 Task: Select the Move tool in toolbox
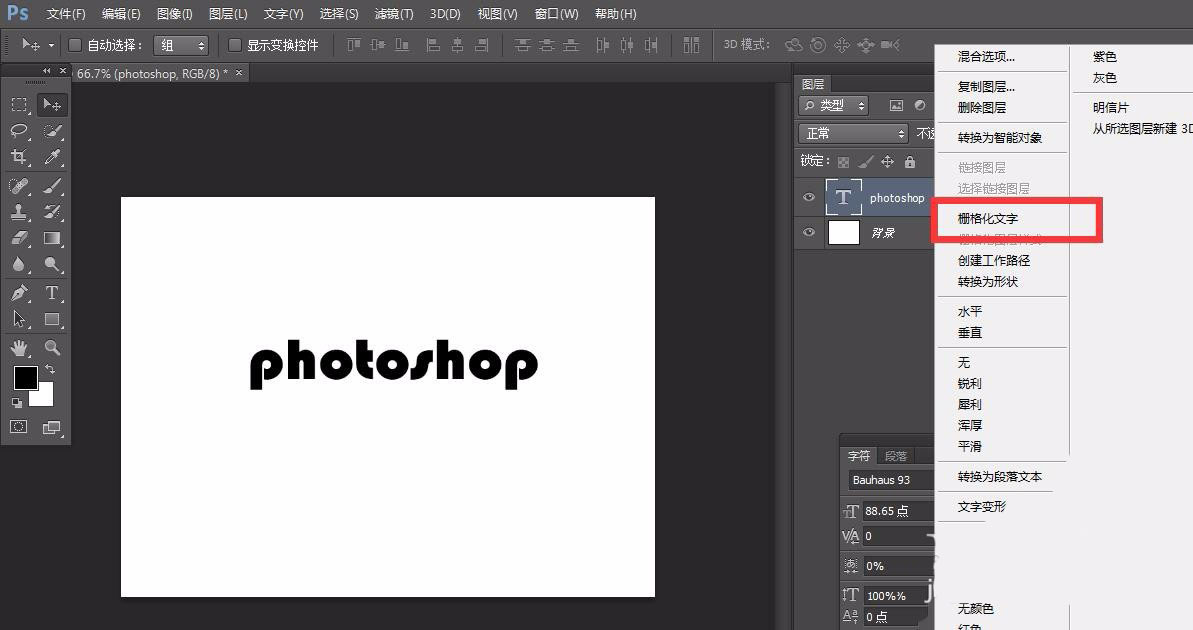52,105
